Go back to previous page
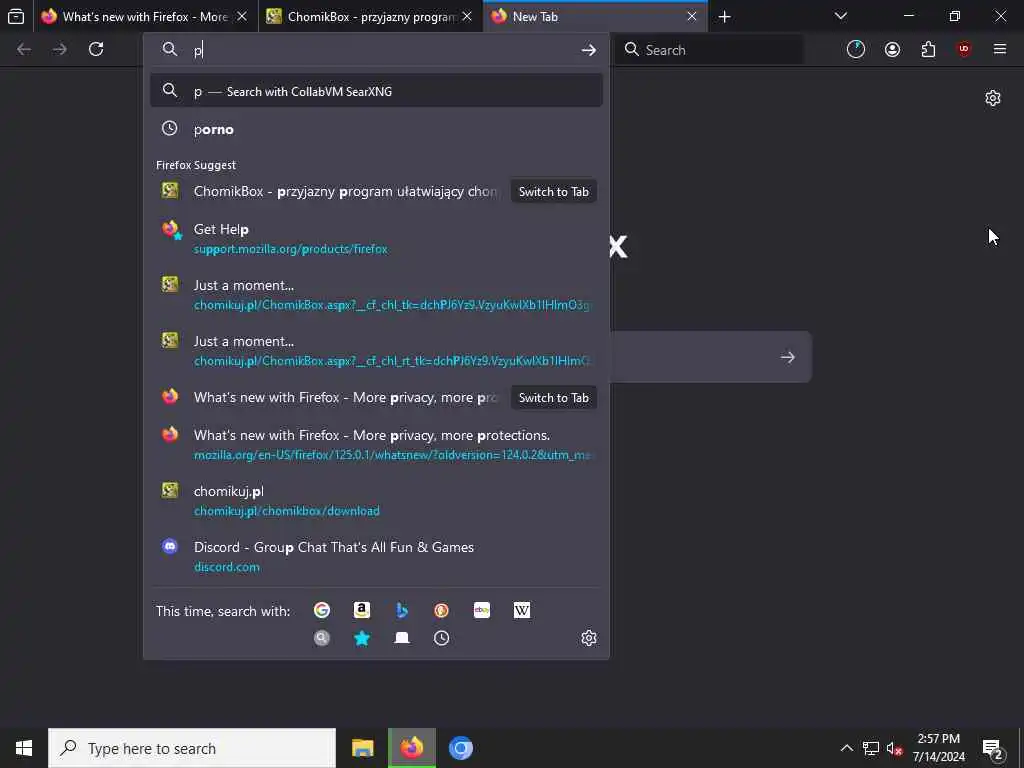The height and width of the screenshot is (768, 1024). (24, 49)
